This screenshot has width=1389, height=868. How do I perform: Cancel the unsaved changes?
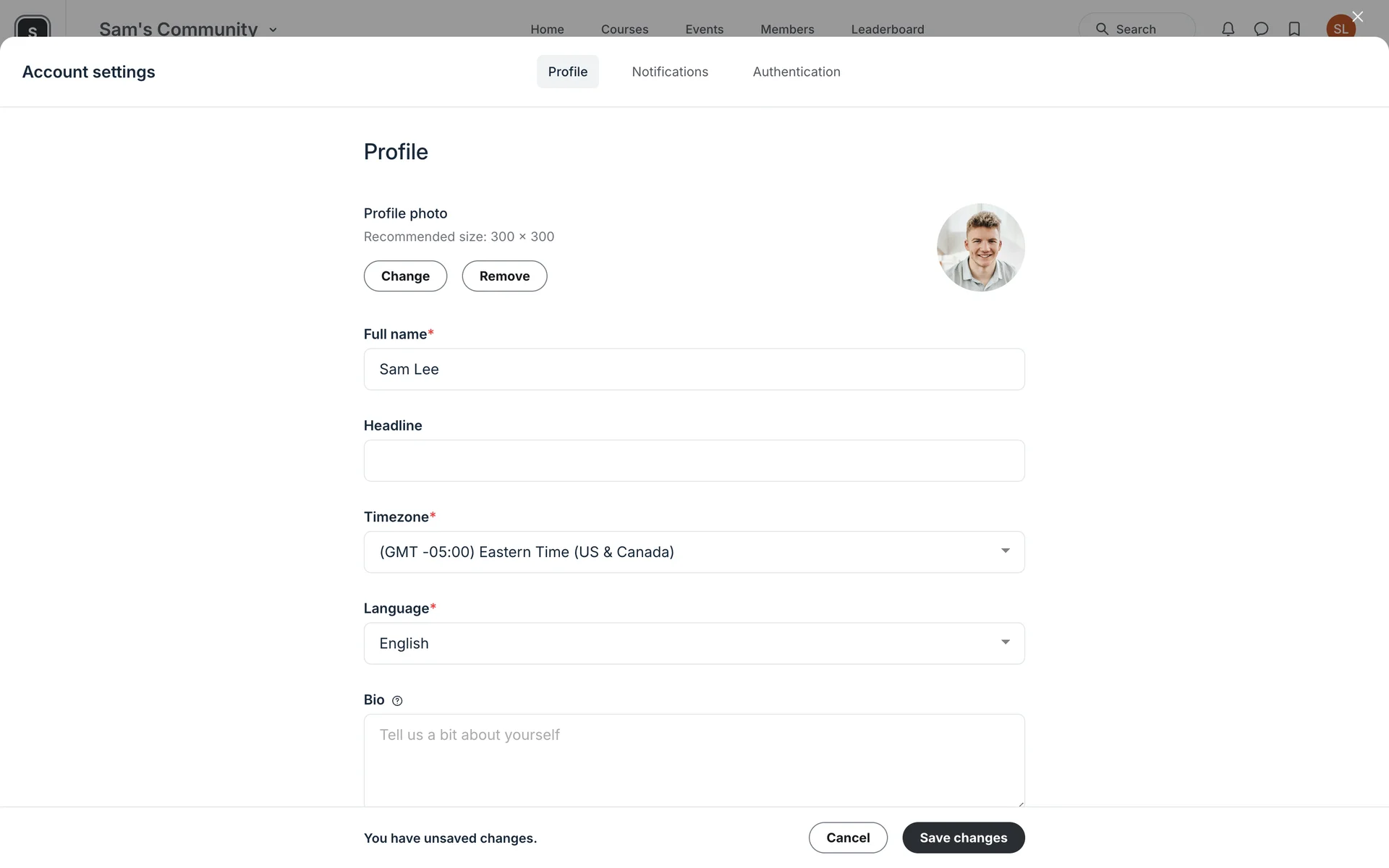848,838
